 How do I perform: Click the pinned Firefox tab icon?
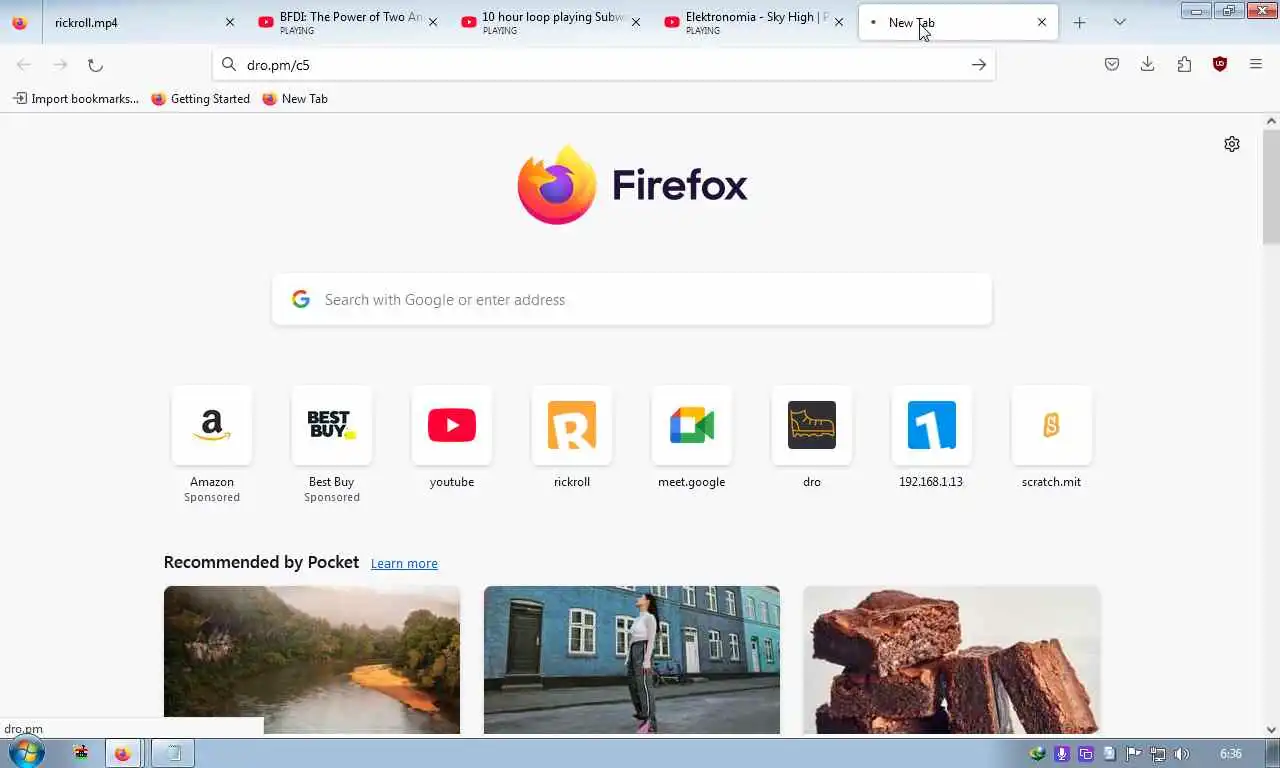tap(19, 22)
